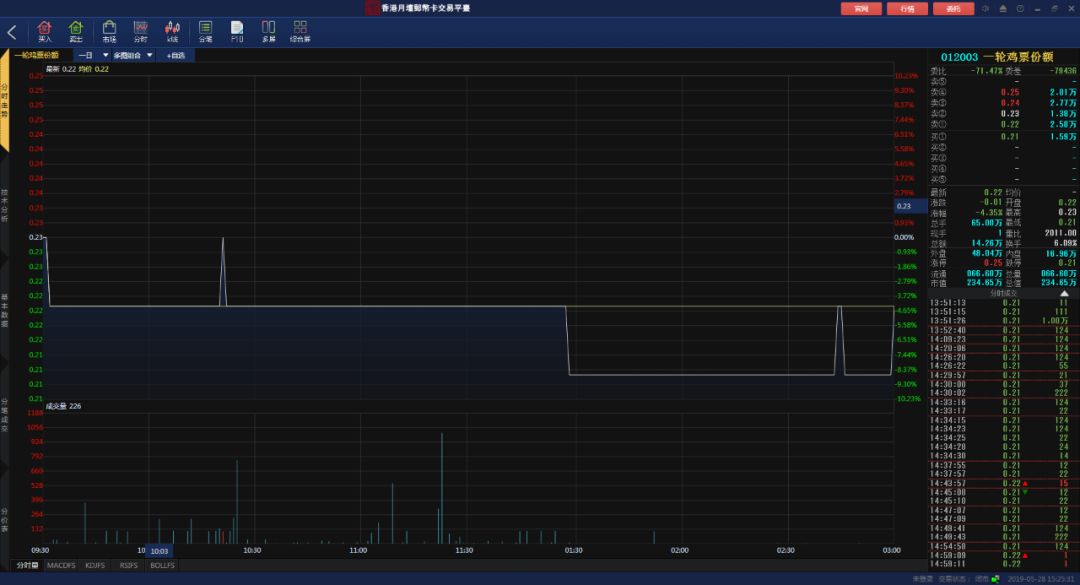1080x585 pixels.
Task: Switch to the BOLLFS indicator tab
Action: (163, 565)
